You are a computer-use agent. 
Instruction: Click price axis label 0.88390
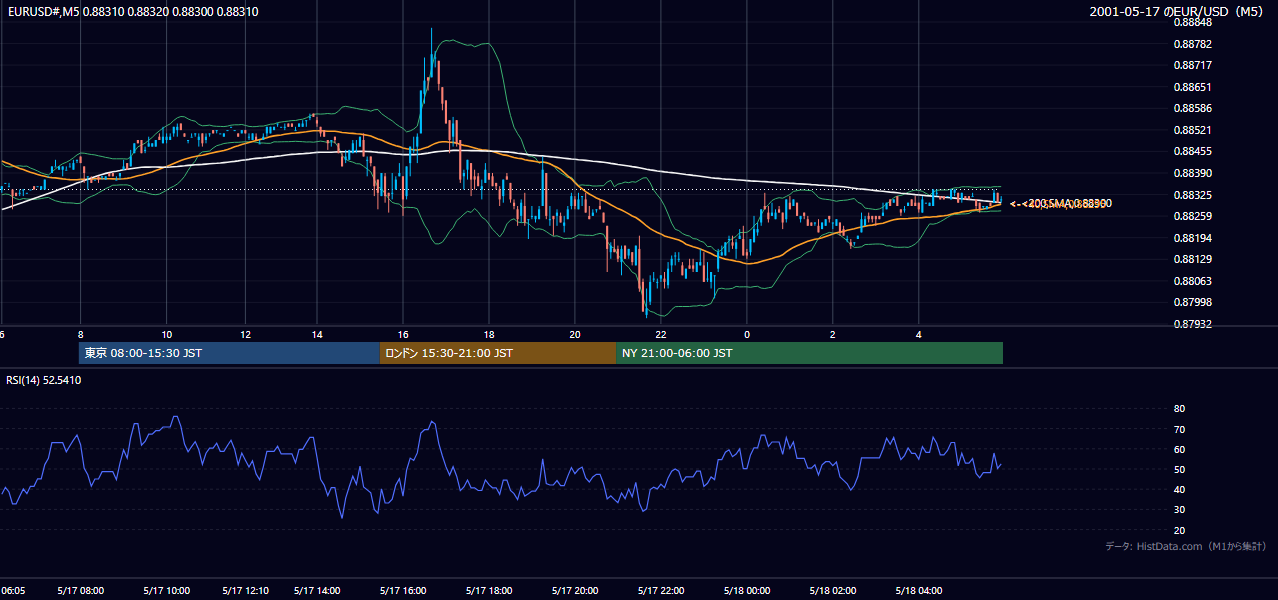click(1192, 173)
